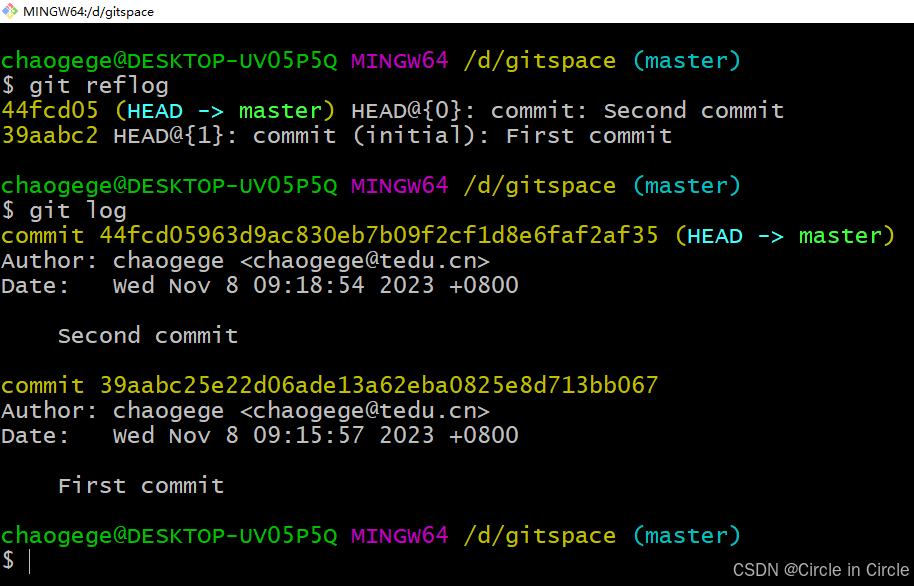Image resolution: width=914 pixels, height=586 pixels.
Task: Click the 09:15:57 commit date line
Action: click(x=316, y=435)
